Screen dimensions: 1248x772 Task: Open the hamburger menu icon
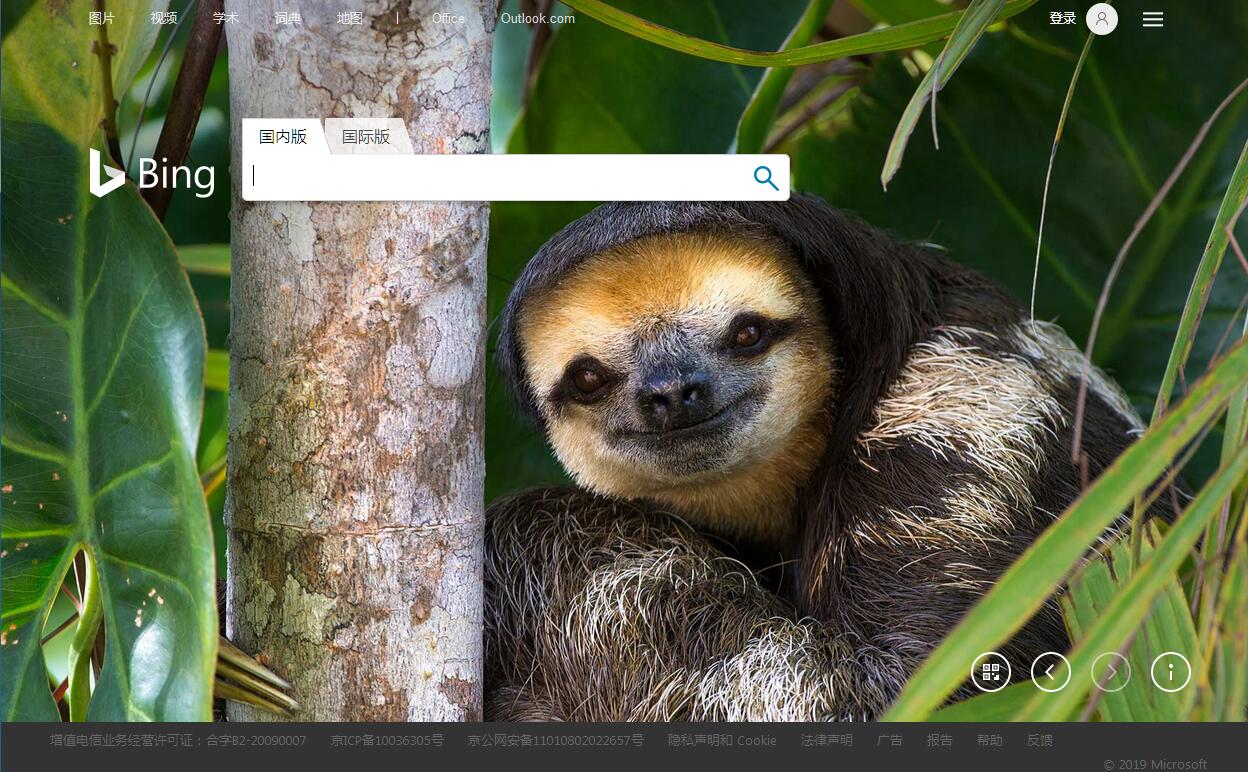1153,19
